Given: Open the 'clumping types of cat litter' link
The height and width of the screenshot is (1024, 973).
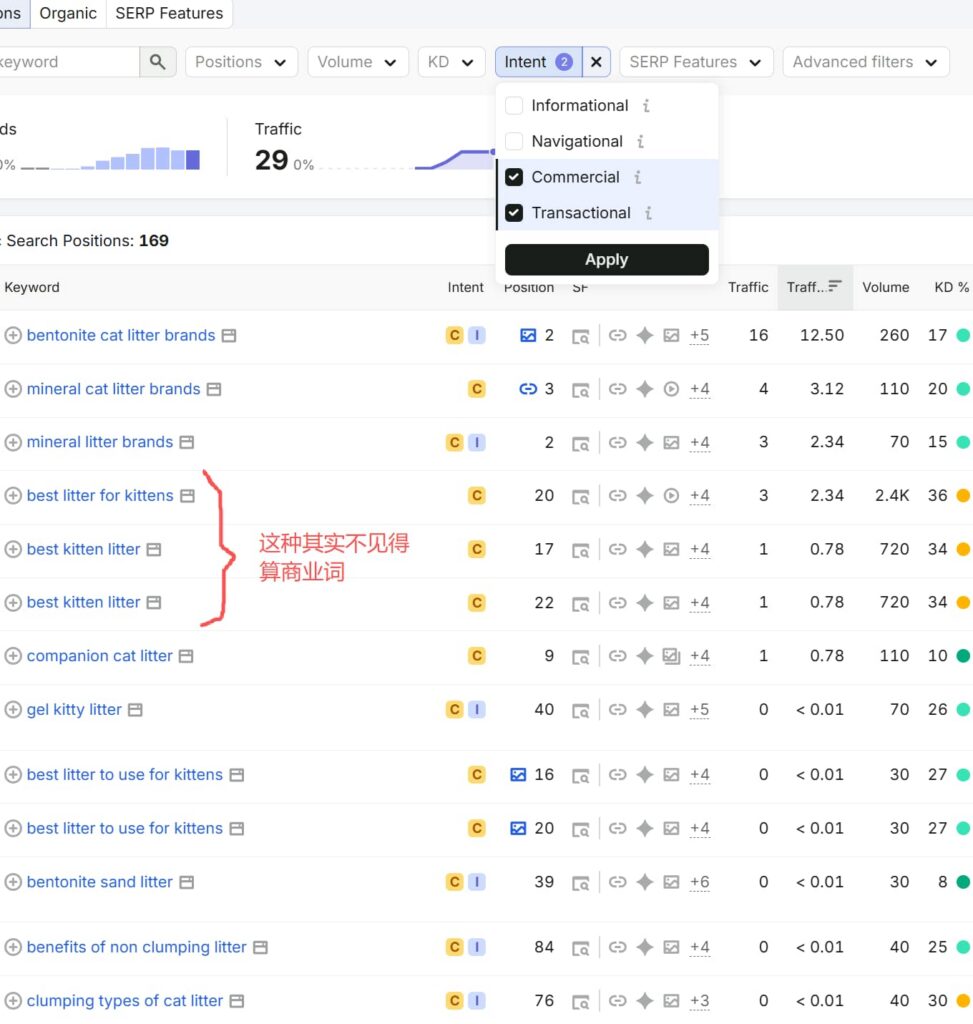Looking at the screenshot, I should 125,1000.
